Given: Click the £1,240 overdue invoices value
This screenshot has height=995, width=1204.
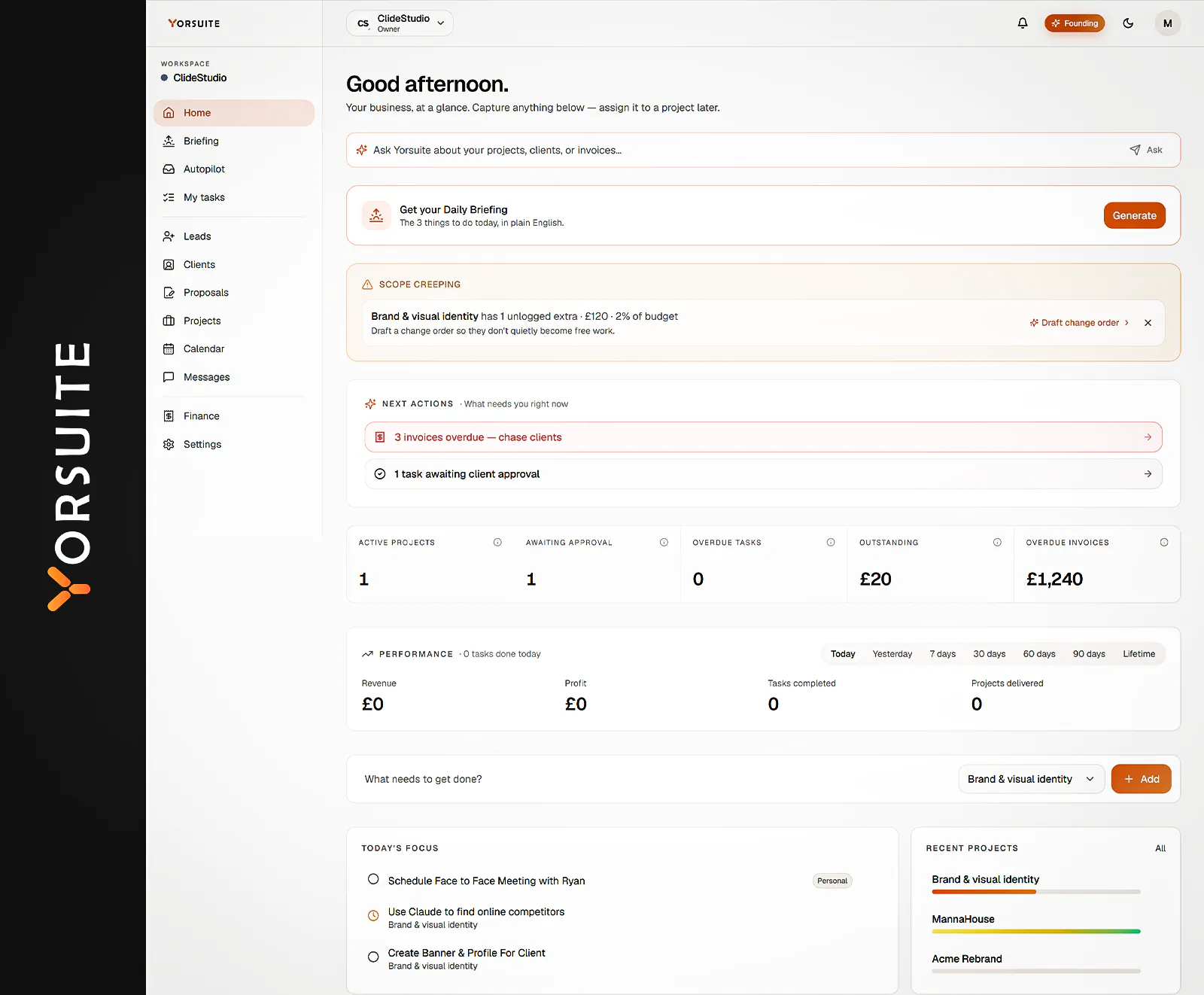Looking at the screenshot, I should point(1054,579).
